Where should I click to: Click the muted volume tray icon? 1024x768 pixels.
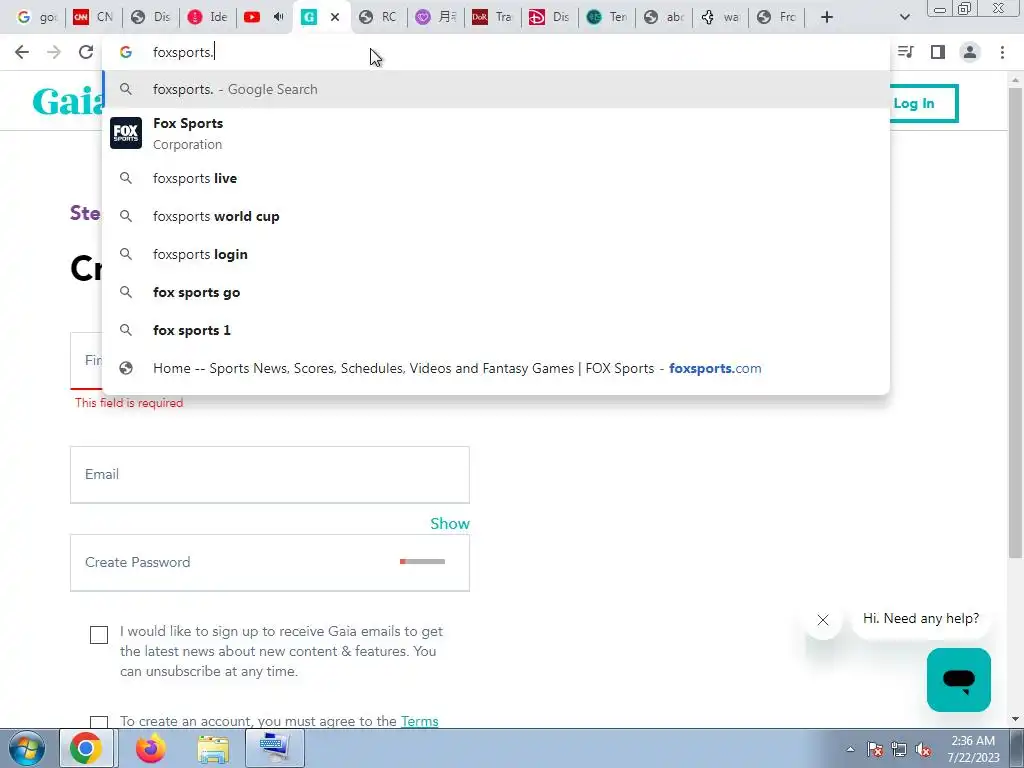(923, 750)
